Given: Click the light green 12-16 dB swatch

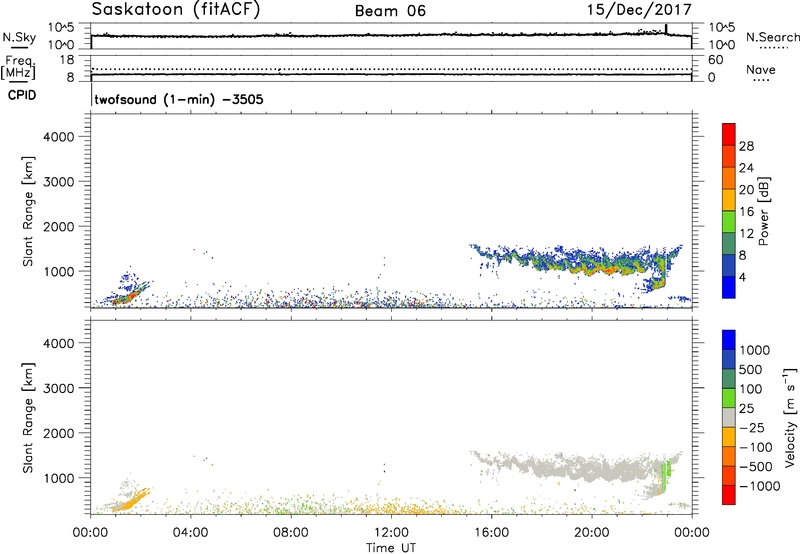Looking at the screenshot, I should tap(729, 221).
